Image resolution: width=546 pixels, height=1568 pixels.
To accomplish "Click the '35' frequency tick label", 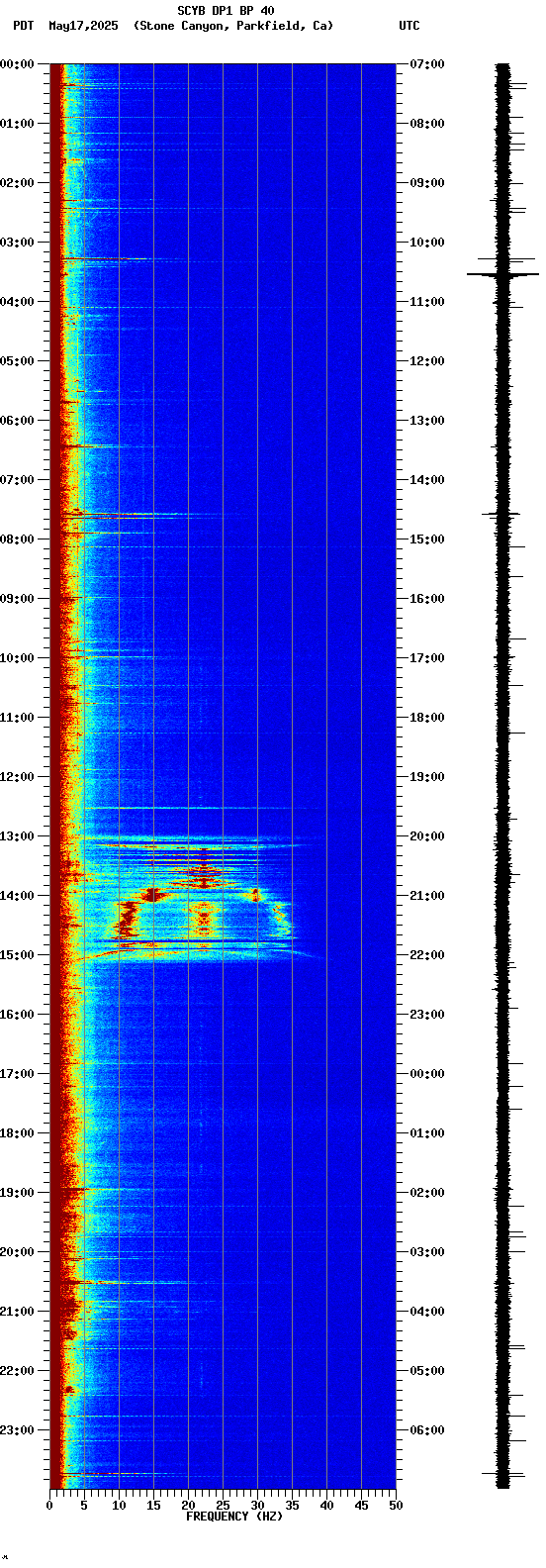I will pyautogui.click(x=292, y=1506).
